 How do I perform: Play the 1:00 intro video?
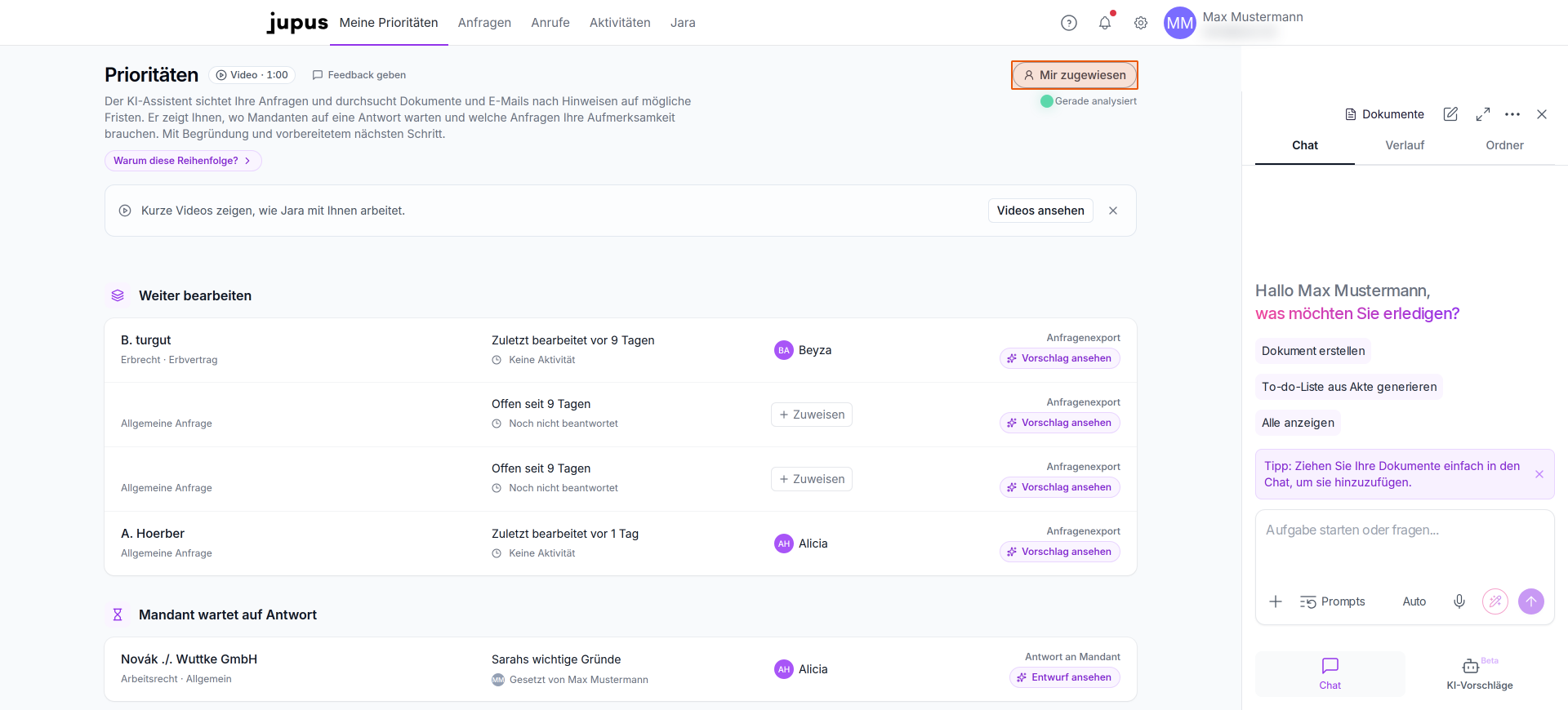point(252,75)
